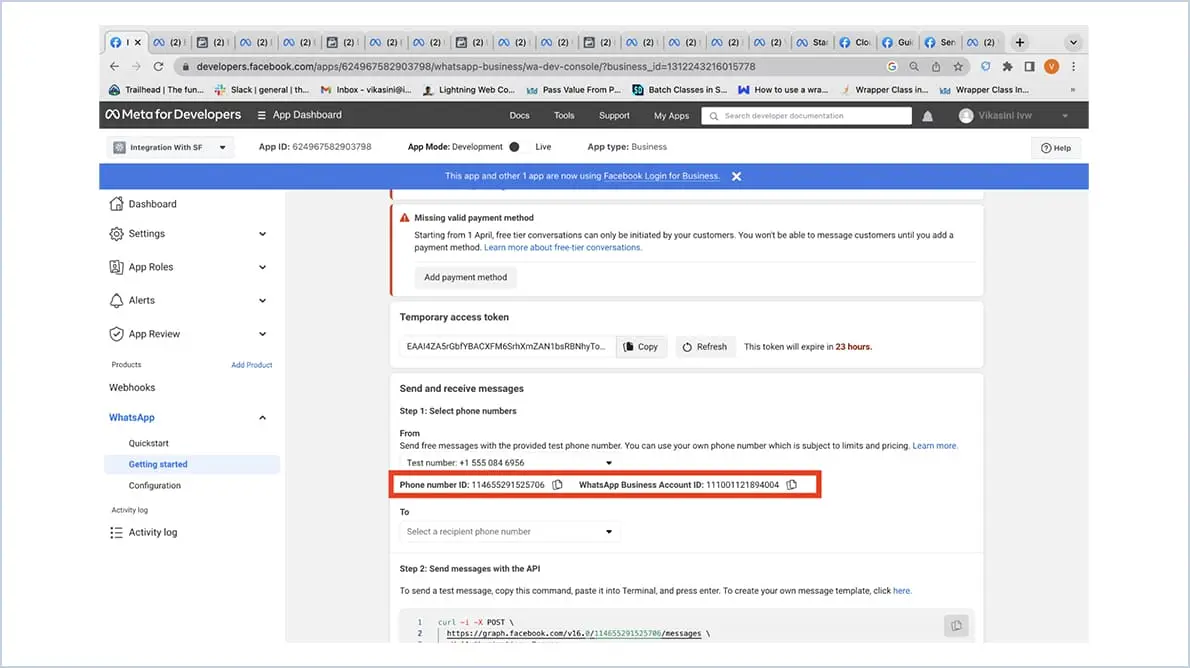Open Tools in top navigation
This screenshot has width=1190, height=668.
564,116
